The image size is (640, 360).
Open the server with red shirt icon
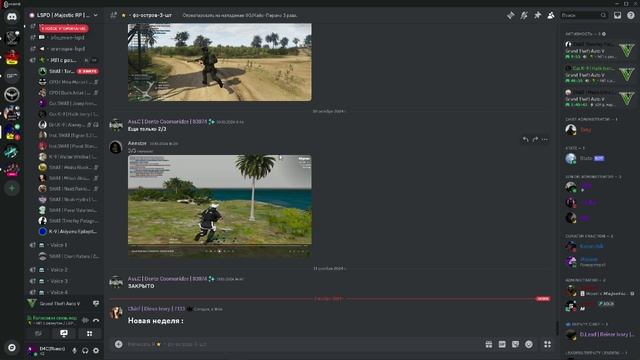pyautogui.click(x=12, y=57)
